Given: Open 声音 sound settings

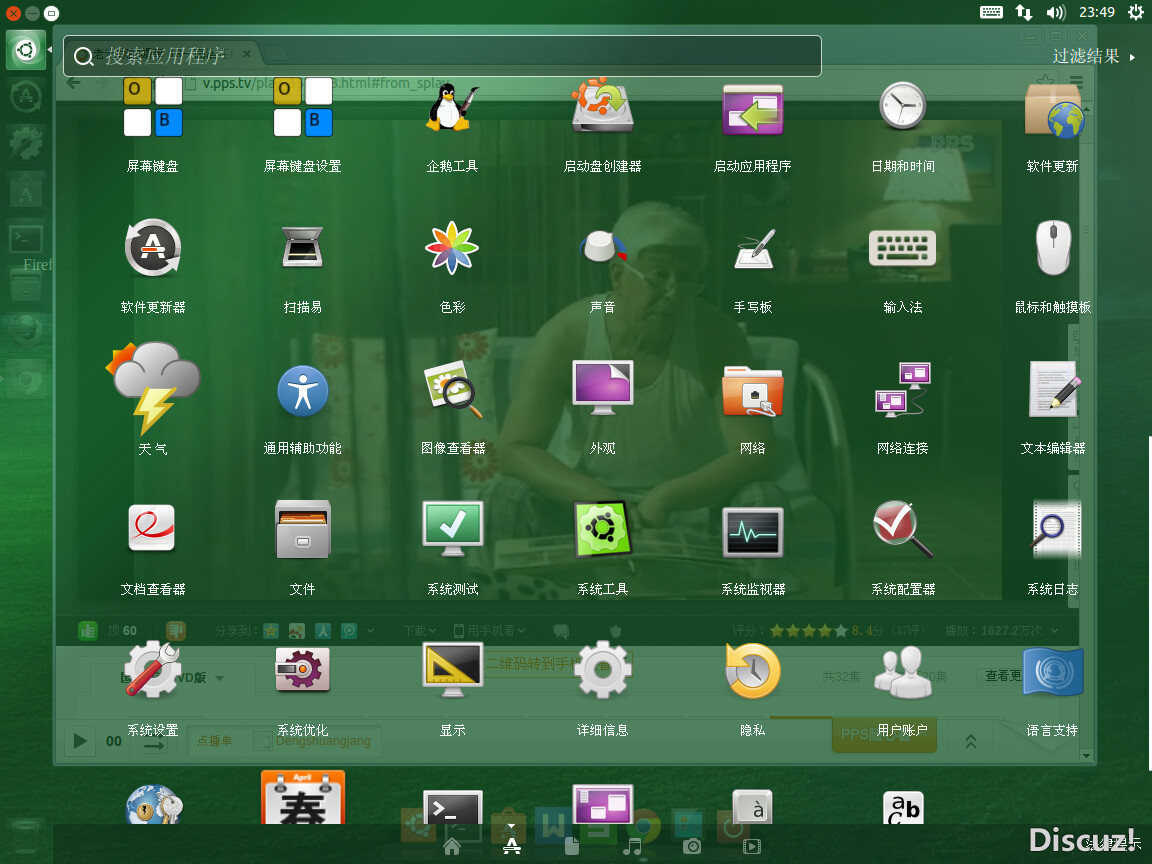Looking at the screenshot, I should click(602, 247).
